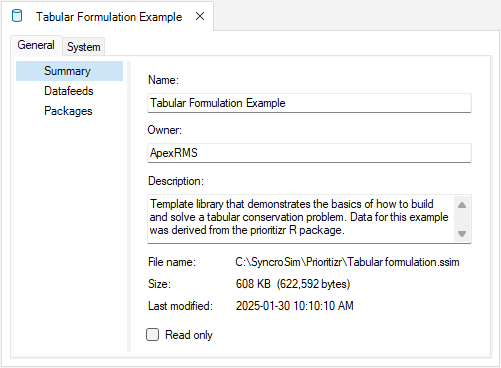Open the Datafeeds section
Viewport: 501px width, 368px height.
pos(69,91)
